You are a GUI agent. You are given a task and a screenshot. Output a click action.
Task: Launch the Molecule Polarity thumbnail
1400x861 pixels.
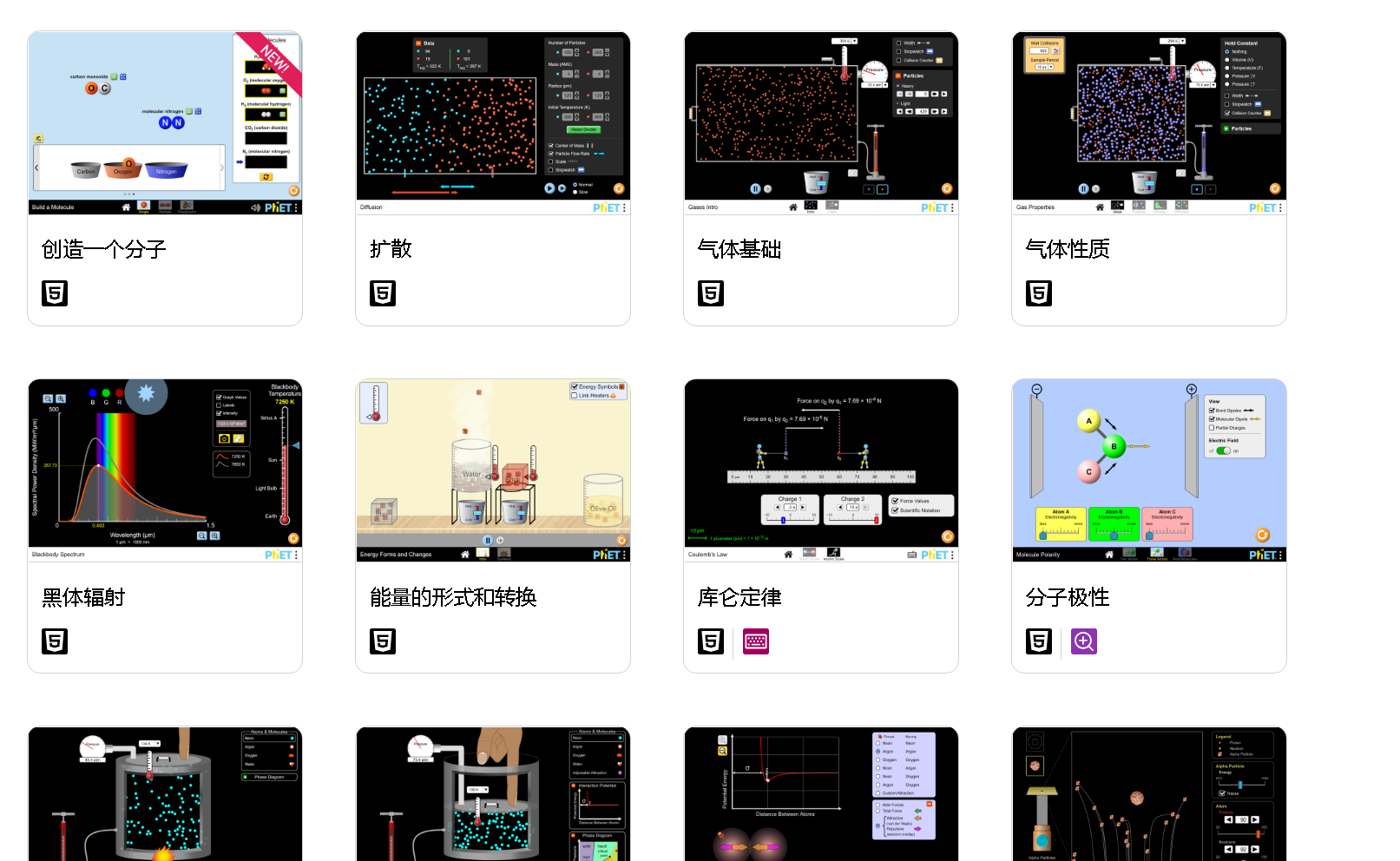(x=1149, y=470)
